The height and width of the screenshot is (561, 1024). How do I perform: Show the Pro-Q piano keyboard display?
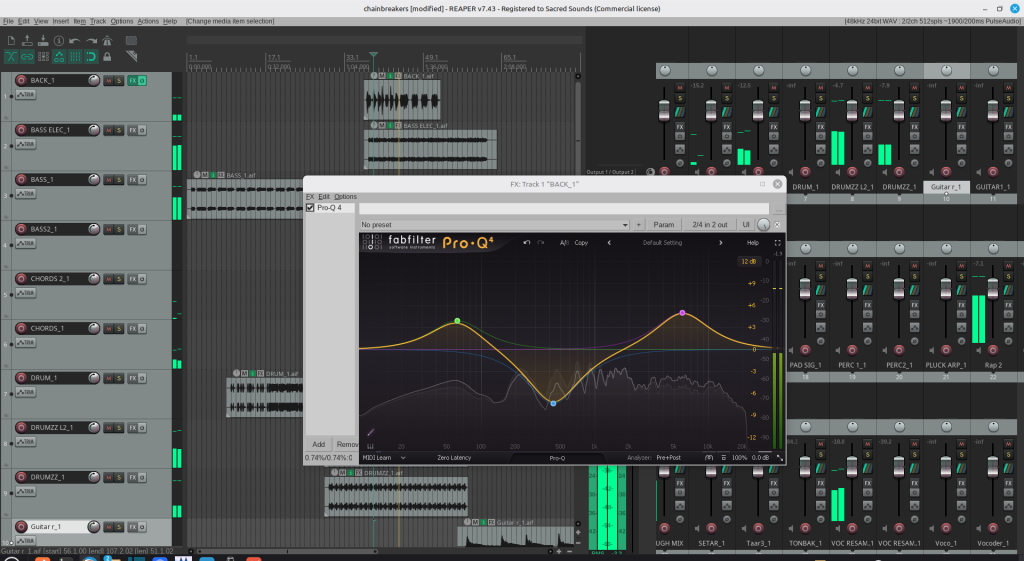click(x=370, y=446)
